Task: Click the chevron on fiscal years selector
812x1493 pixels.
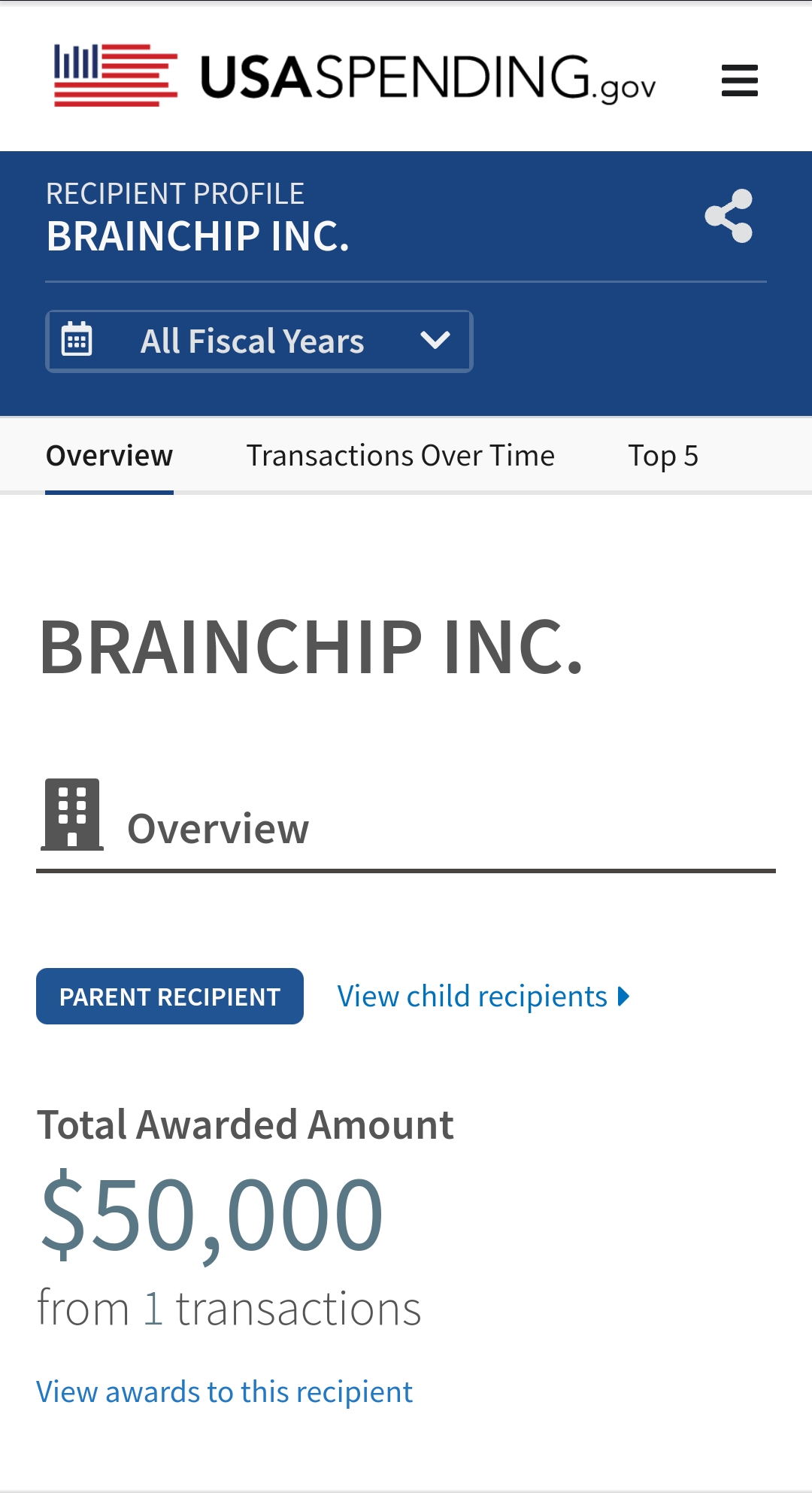Action: pyautogui.click(x=435, y=341)
